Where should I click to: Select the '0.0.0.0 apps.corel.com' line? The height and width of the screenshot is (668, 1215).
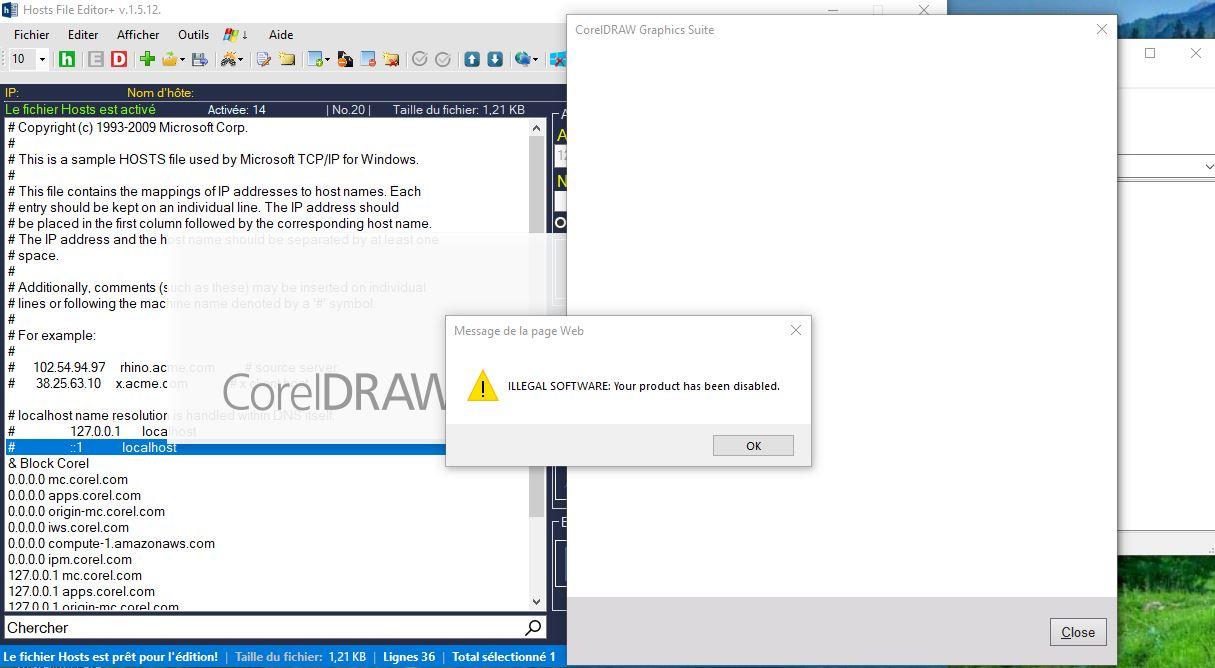pyautogui.click(x=74, y=495)
